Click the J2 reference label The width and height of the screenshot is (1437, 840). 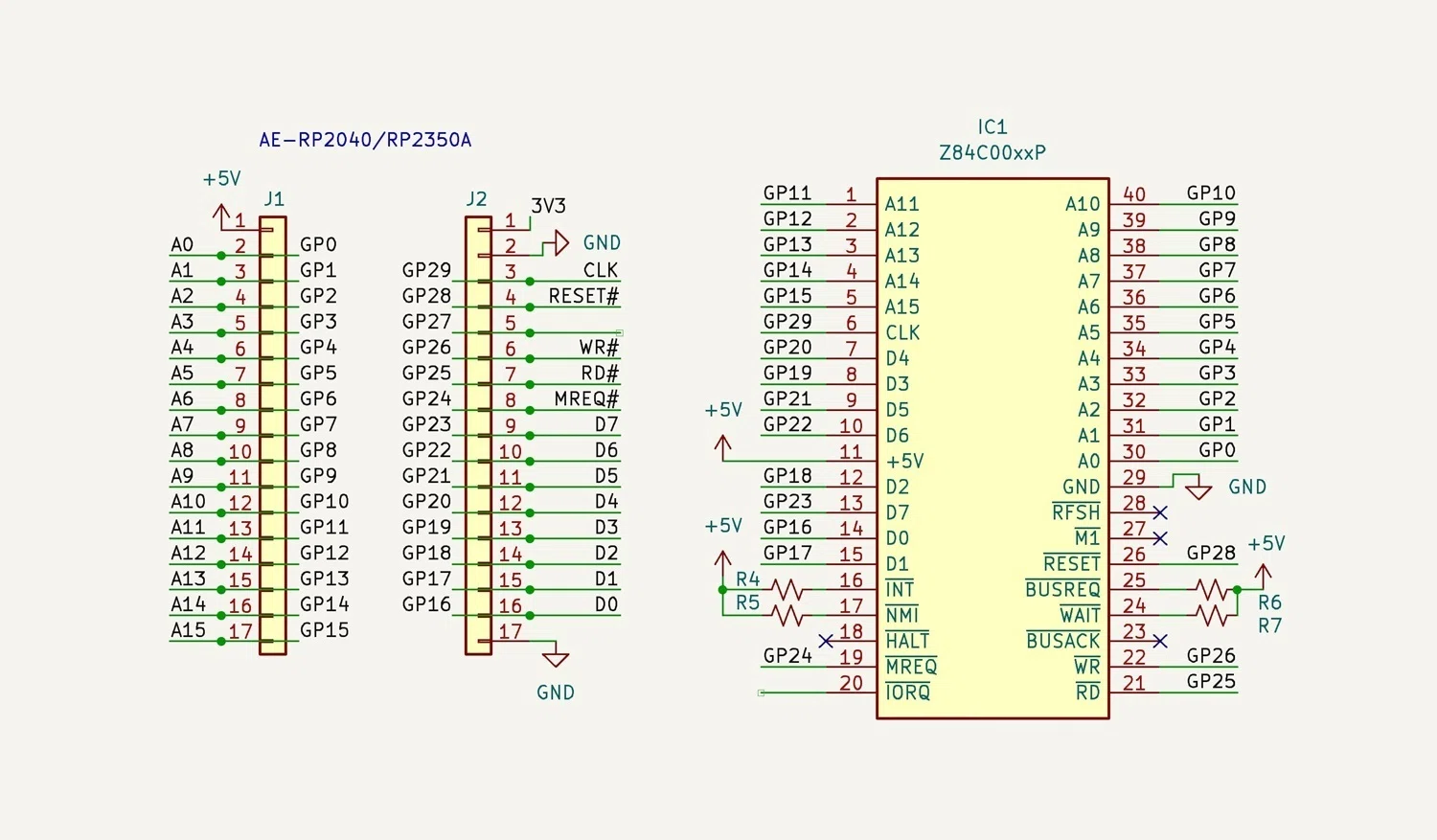tap(476, 199)
